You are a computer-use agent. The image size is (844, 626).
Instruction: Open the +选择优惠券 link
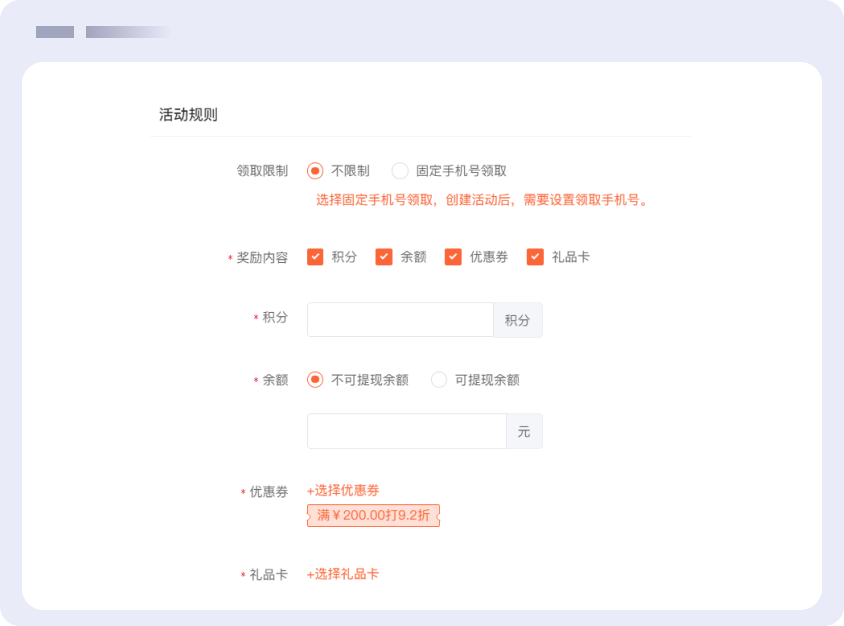pos(343,490)
